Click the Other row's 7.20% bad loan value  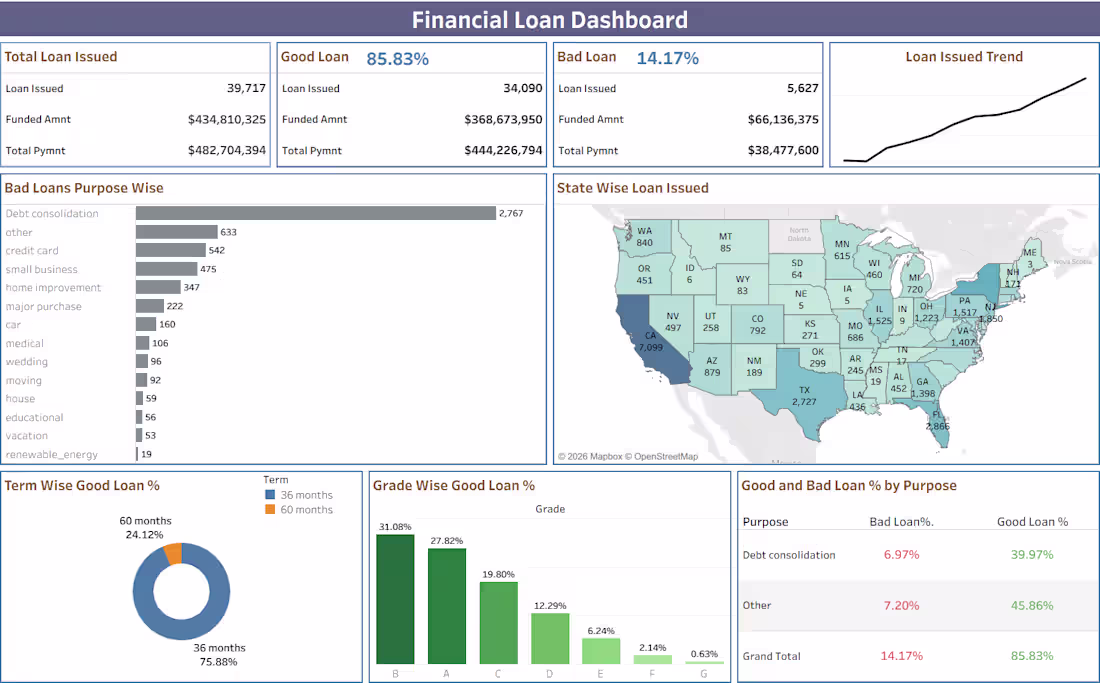[x=901, y=605]
